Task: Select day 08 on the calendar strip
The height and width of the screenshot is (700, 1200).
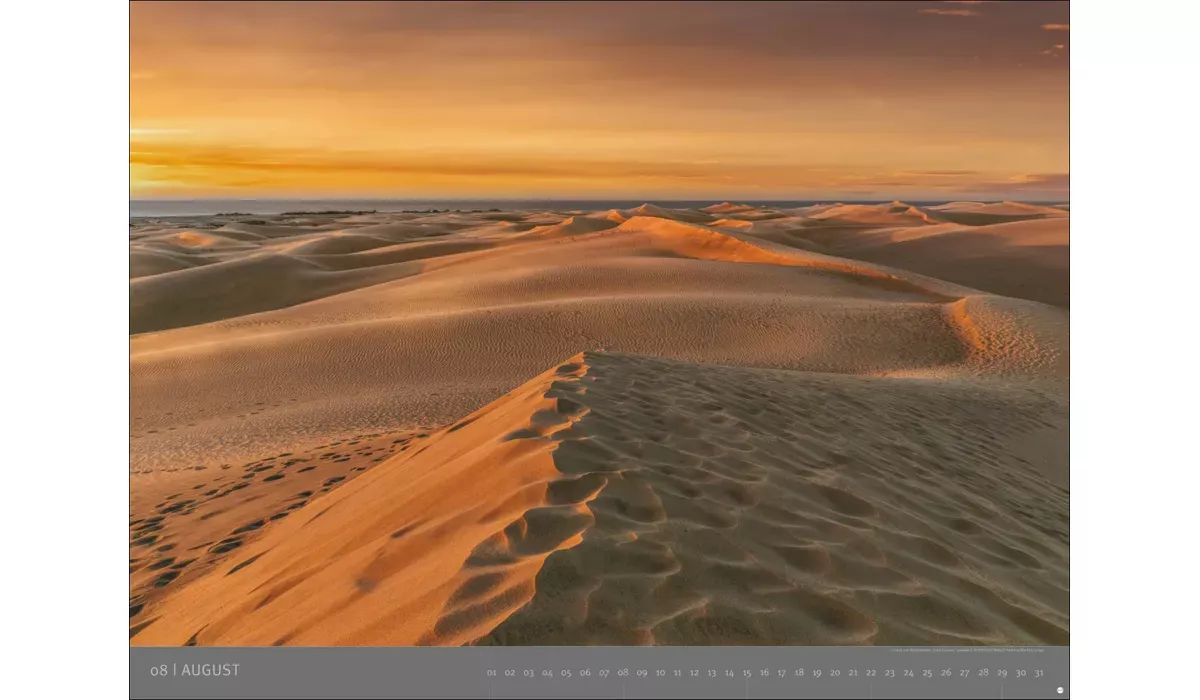Action: coord(623,673)
